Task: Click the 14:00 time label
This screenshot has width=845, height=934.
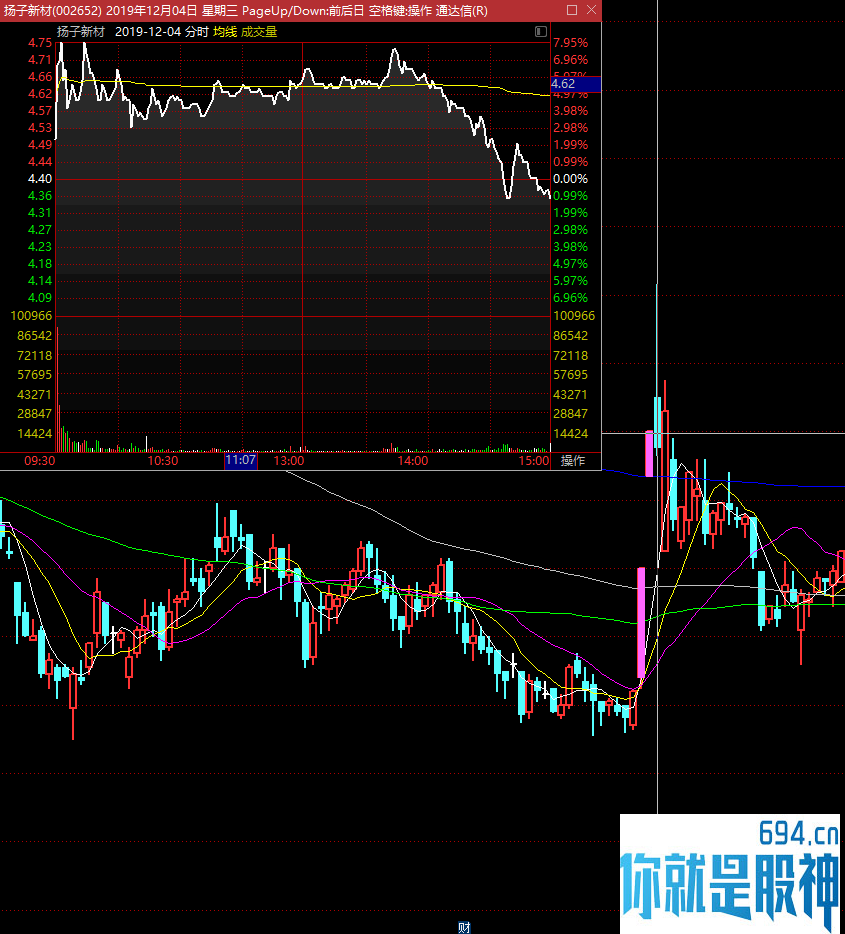Action: coord(413,460)
